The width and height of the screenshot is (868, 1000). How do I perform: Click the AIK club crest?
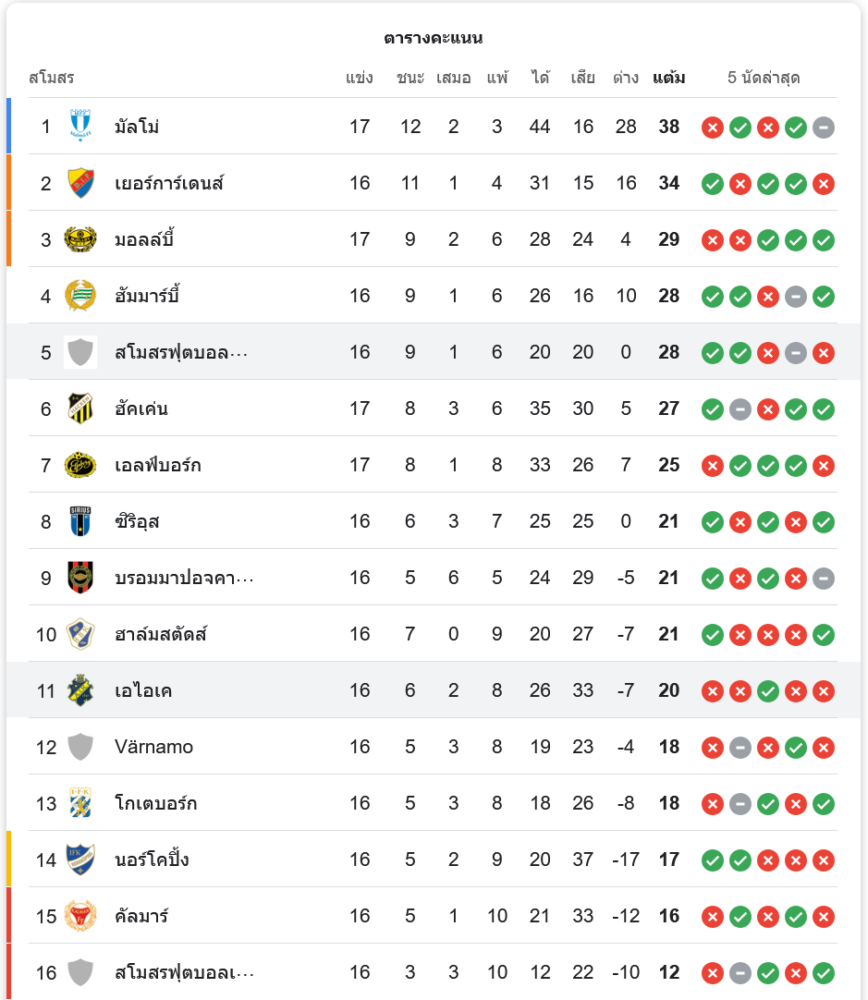tap(80, 690)
